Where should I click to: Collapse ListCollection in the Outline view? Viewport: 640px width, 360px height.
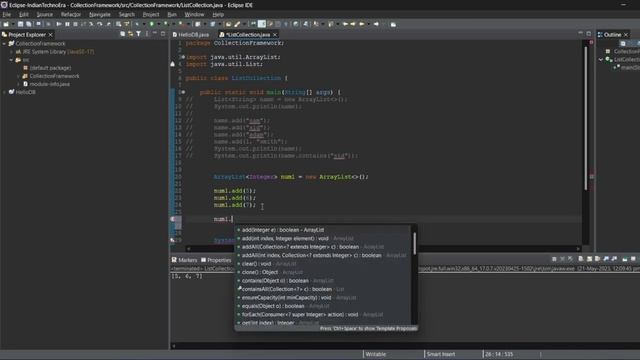pos(601,60)
